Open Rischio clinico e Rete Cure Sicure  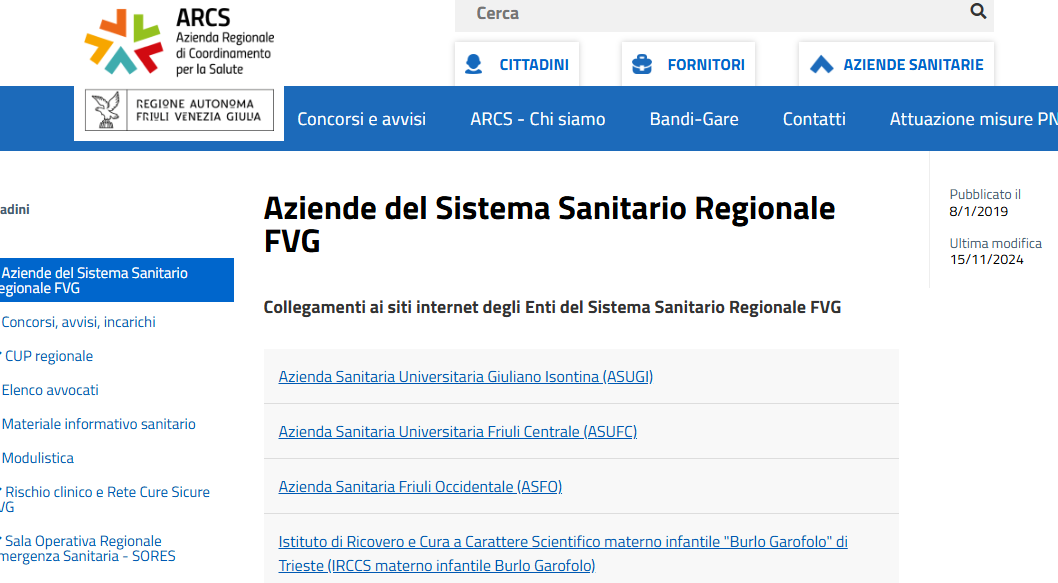pyautogui.click(x=107, y=499)
